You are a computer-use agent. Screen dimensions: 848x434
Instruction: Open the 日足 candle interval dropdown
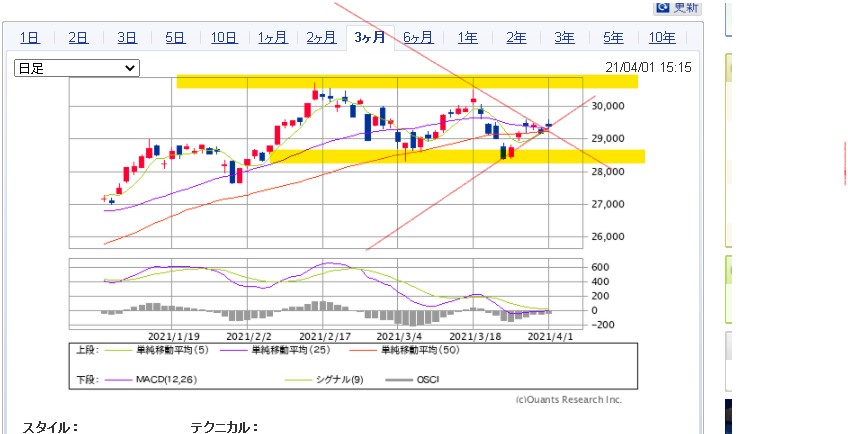coord(76,67)
